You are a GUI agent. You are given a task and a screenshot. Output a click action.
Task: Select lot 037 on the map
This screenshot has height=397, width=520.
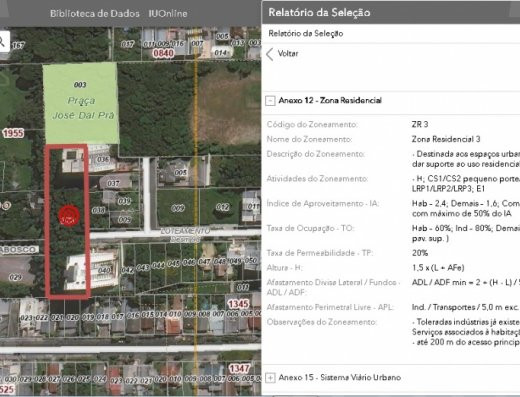coord(113,183)
